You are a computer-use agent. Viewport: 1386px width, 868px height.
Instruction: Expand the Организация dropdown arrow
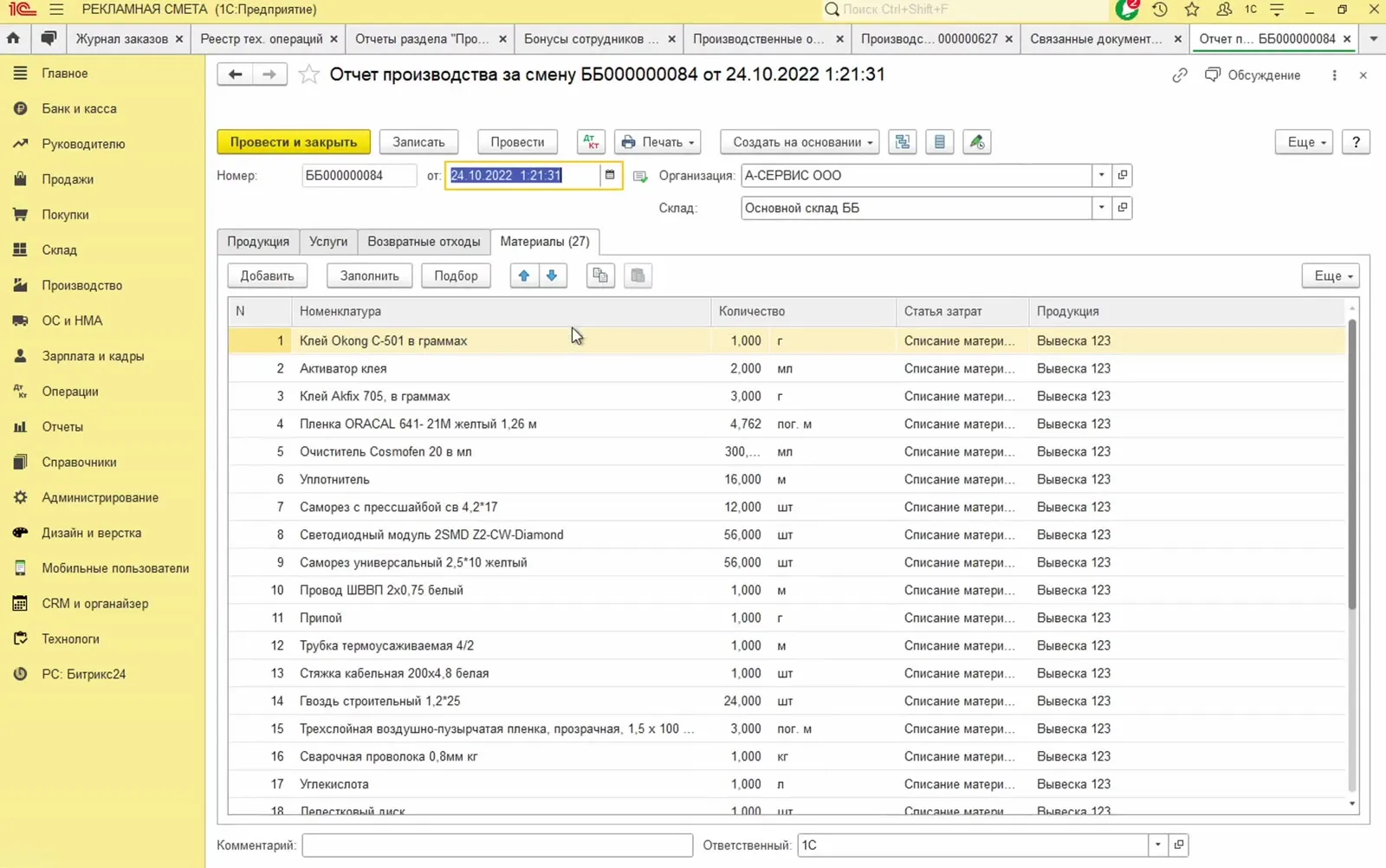1101,175
